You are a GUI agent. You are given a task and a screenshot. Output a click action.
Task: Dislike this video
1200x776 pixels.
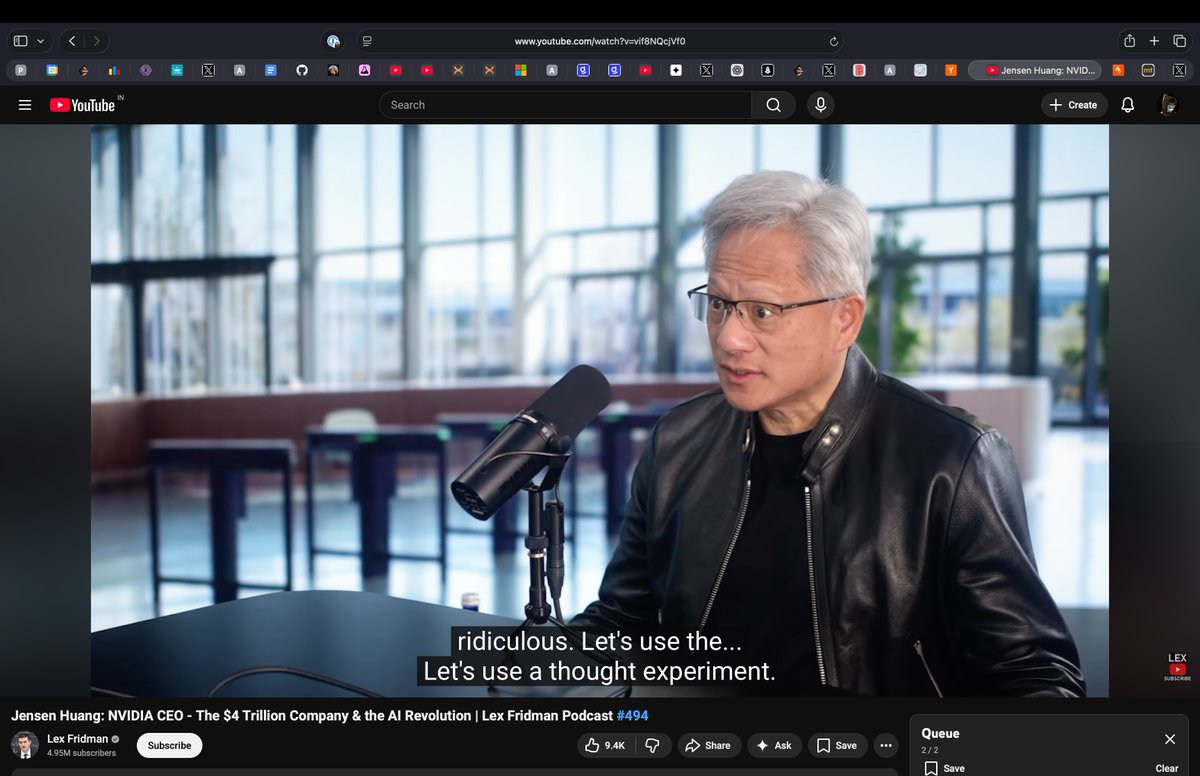click(x=653, y=745)
